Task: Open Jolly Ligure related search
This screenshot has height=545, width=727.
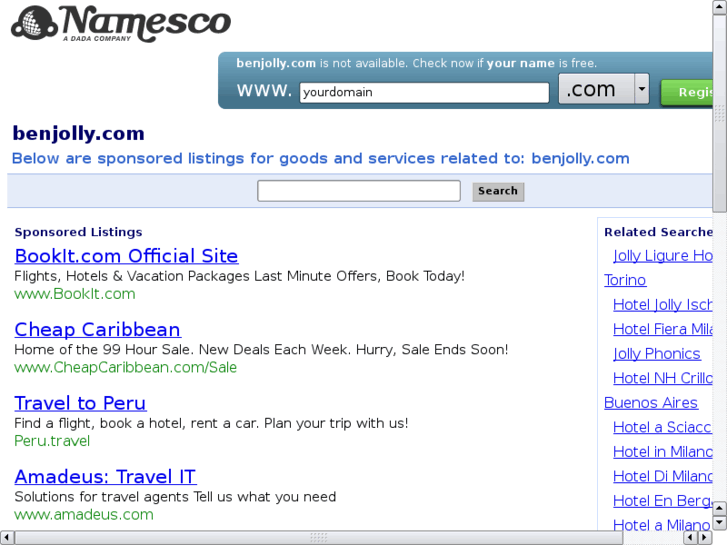Action: [663, 256]
